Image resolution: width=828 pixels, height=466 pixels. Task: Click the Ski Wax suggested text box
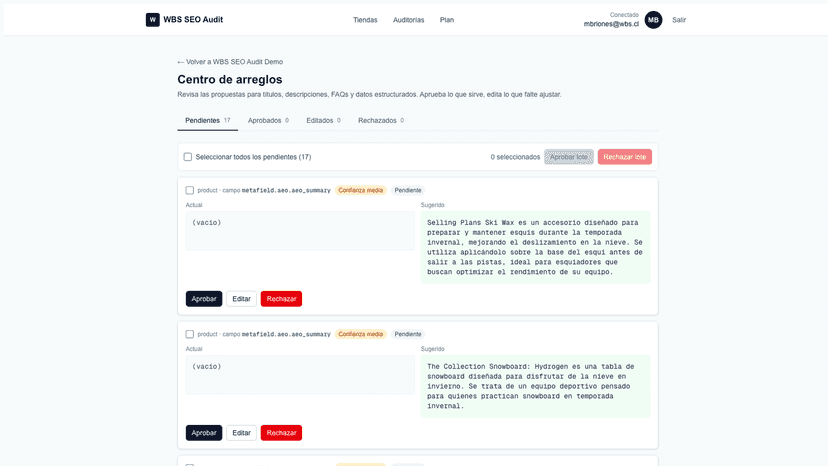coord(535,247)
